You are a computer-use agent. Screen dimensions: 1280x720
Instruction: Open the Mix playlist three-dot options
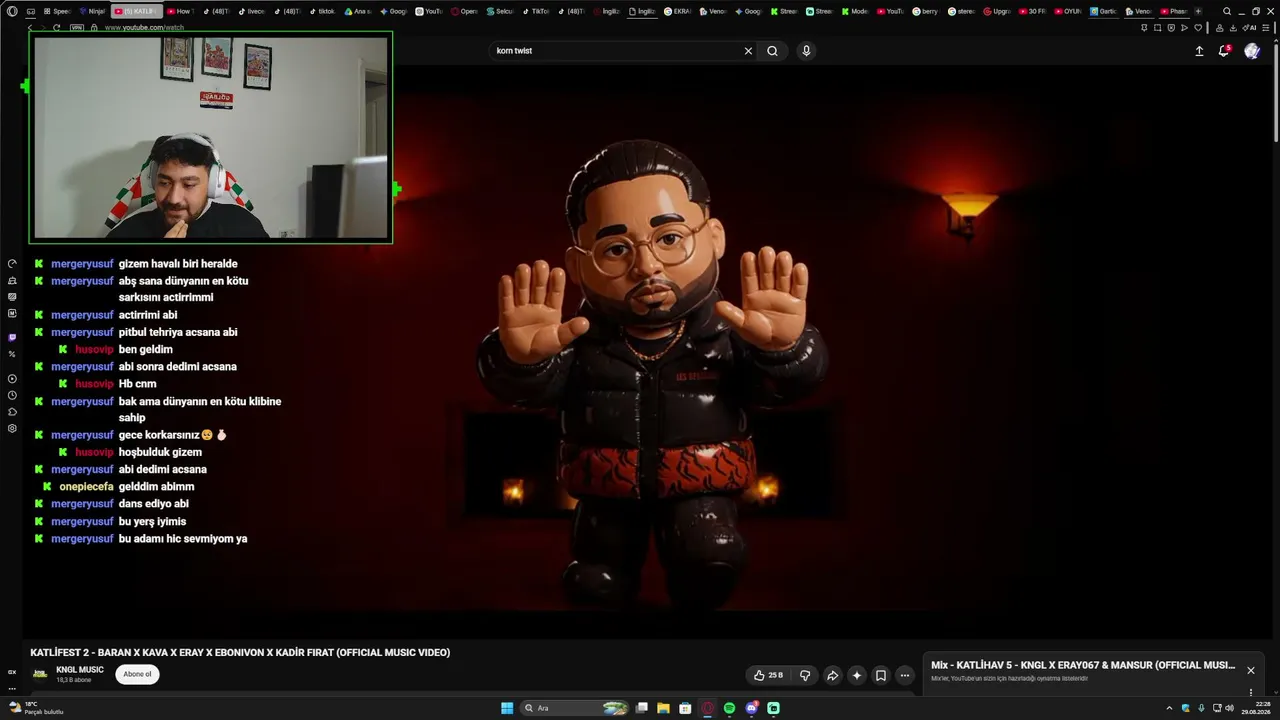(x=1250, y=692)
